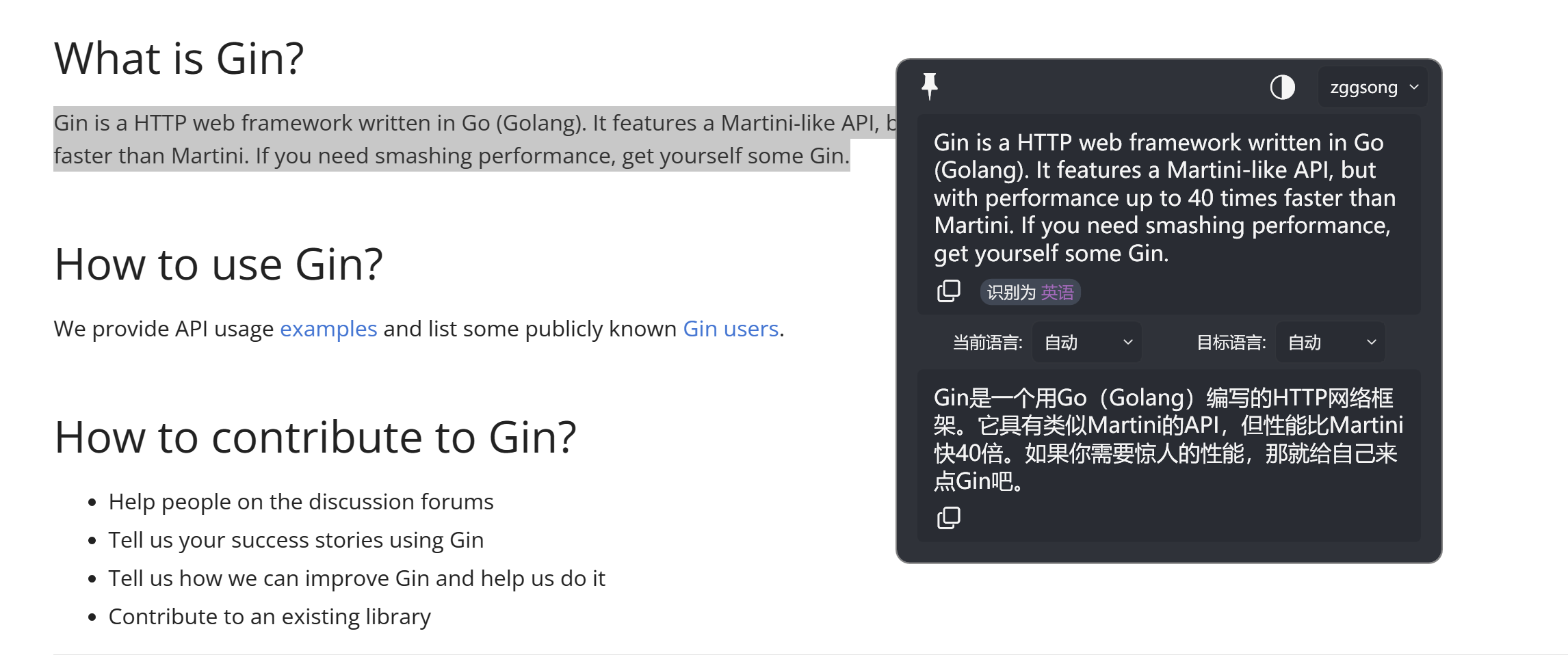Click 'Help people on the discussion forums'
This screenshot has width=1568, height=655.
click(301, 502)
